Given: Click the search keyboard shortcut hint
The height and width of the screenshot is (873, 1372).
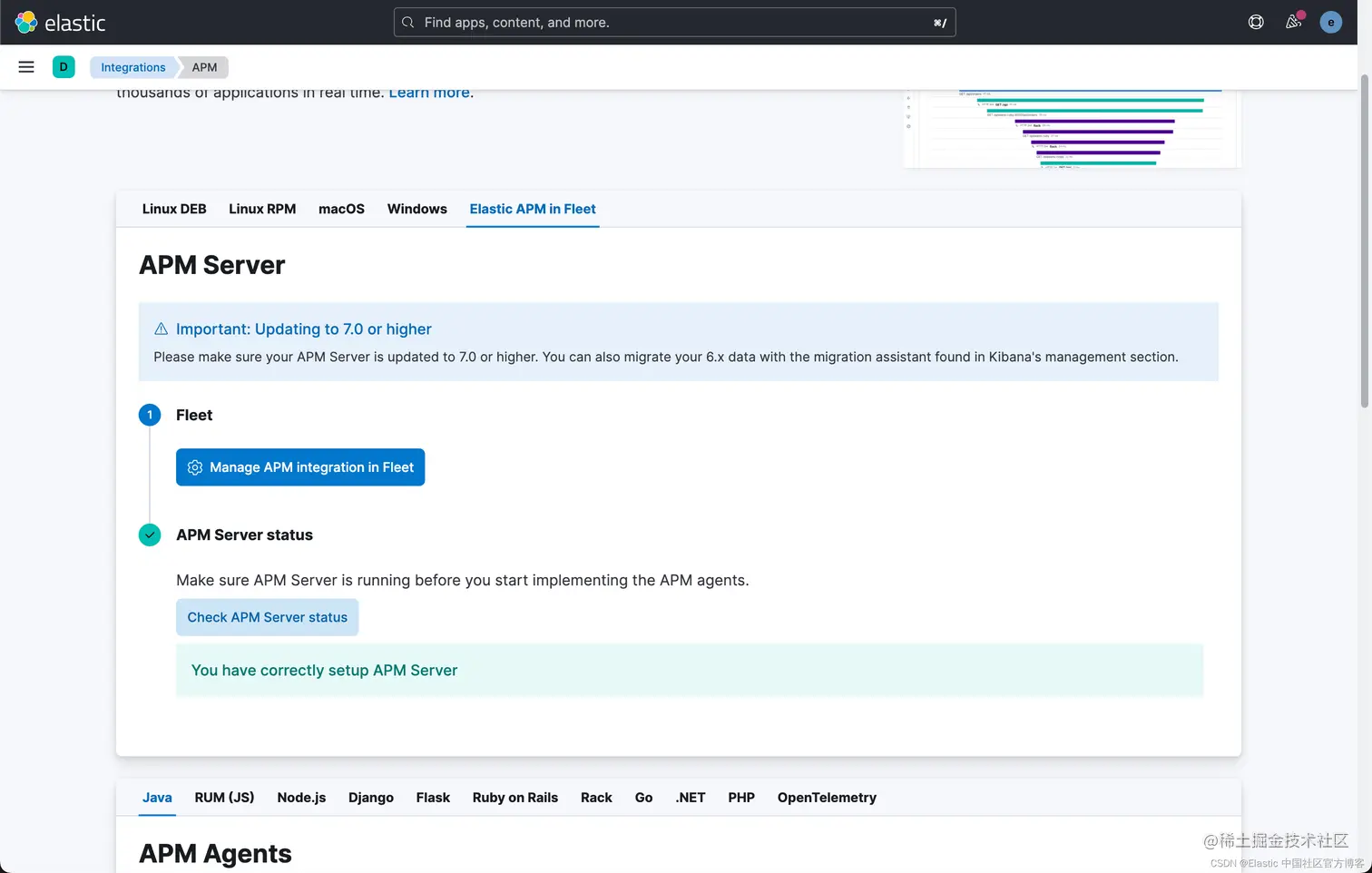Looking at the screenshot, I should click(940, 23).
